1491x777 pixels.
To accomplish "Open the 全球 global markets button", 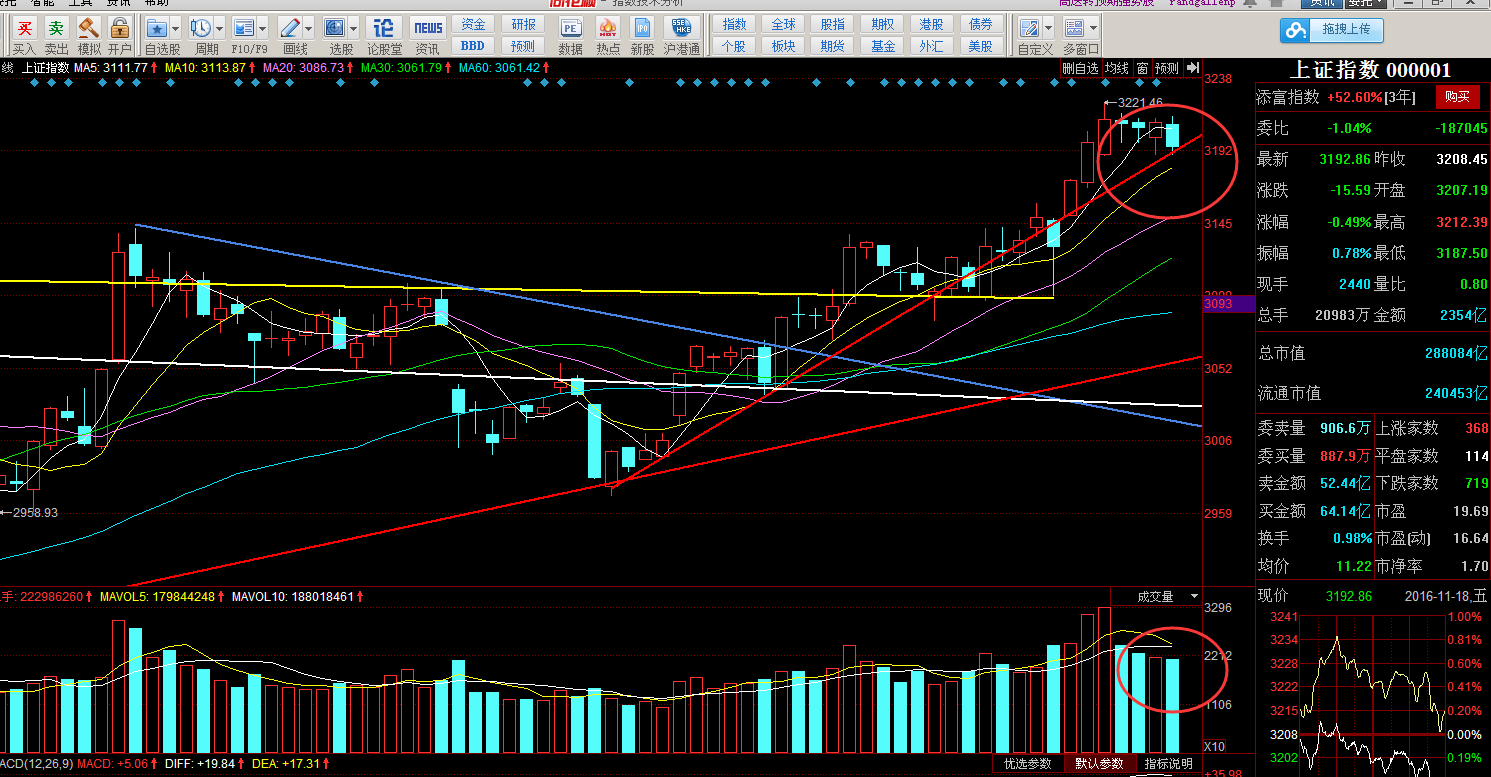I will tap(783, 24).
